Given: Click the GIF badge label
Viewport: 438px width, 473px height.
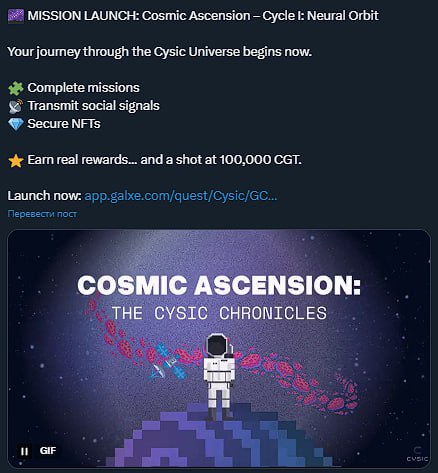Looking at the screenshot, I should pyautogui.click(x=48, y=451).
